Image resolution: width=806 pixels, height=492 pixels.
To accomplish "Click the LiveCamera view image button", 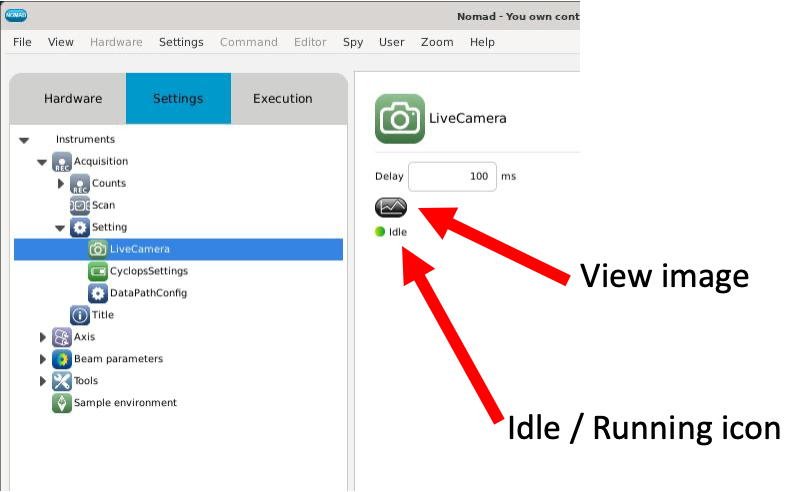I will click(x=391, y=207).
